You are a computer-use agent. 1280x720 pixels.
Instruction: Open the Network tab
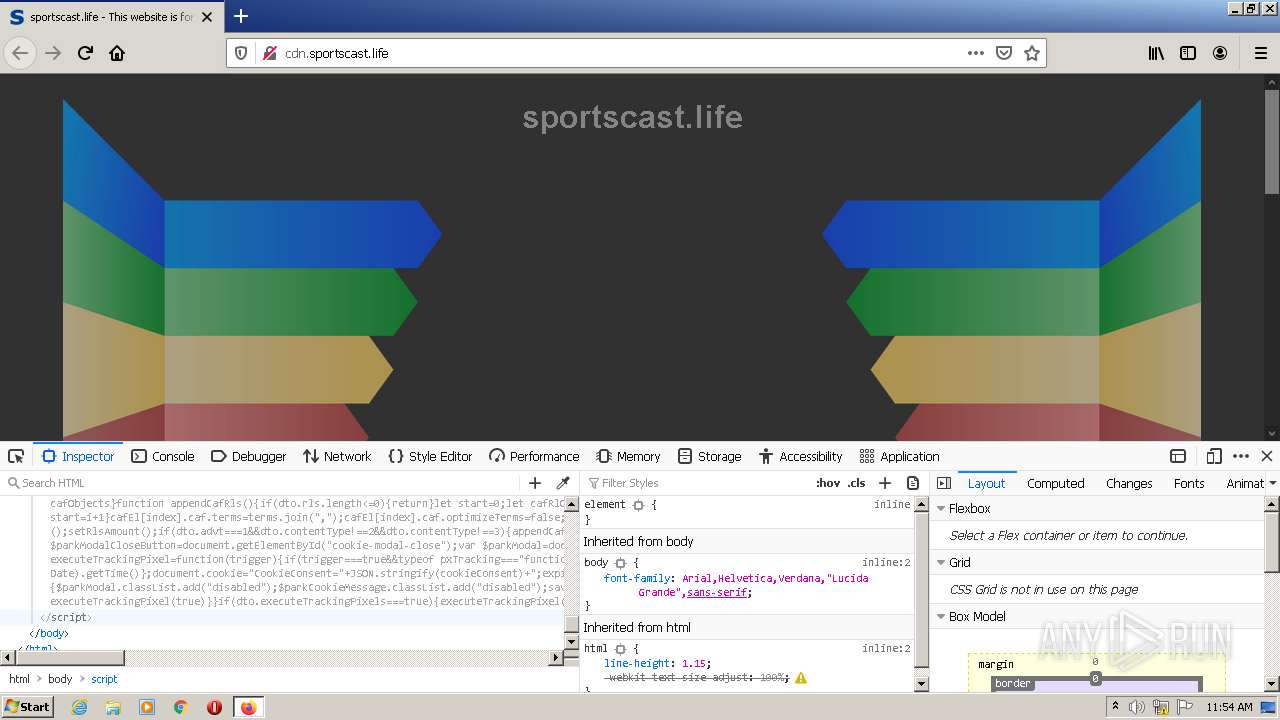[337, 456]
